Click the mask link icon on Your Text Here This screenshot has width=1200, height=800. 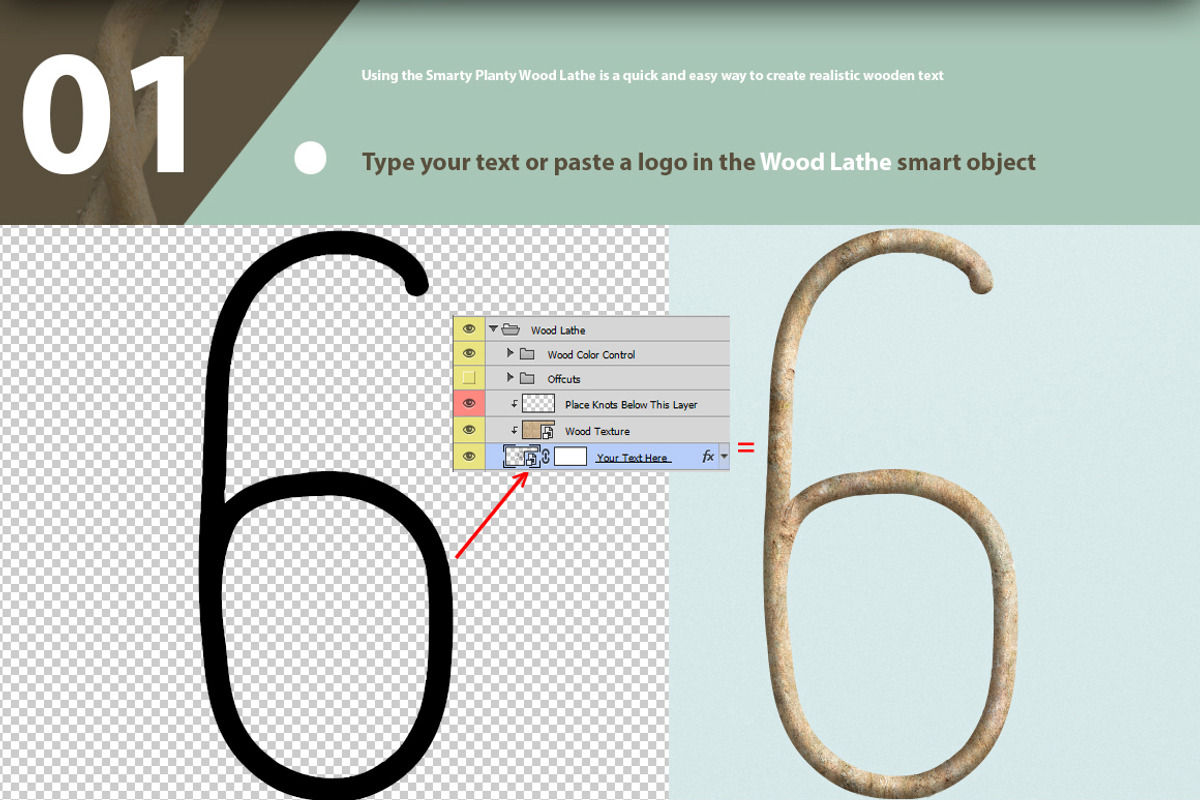coord(546,457)
